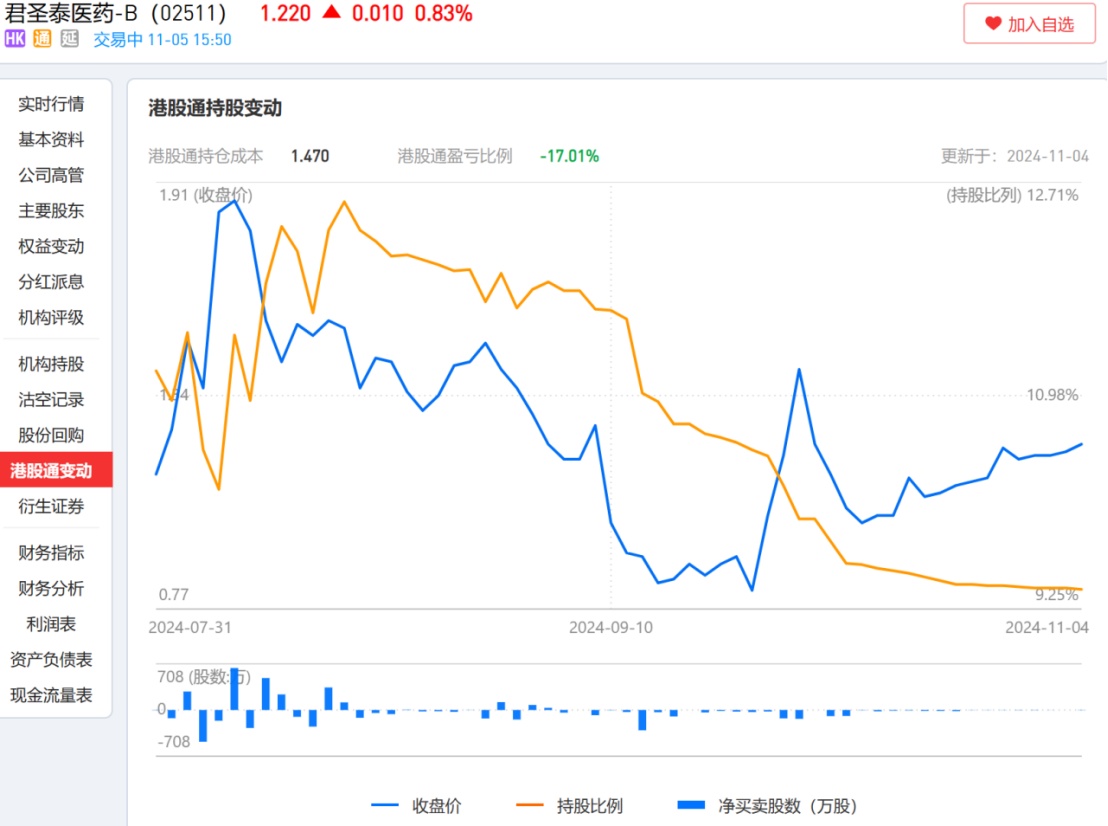This screenshot has height=826, width=1108.
Task: Click the purple HK market badge
Action: 15,39
